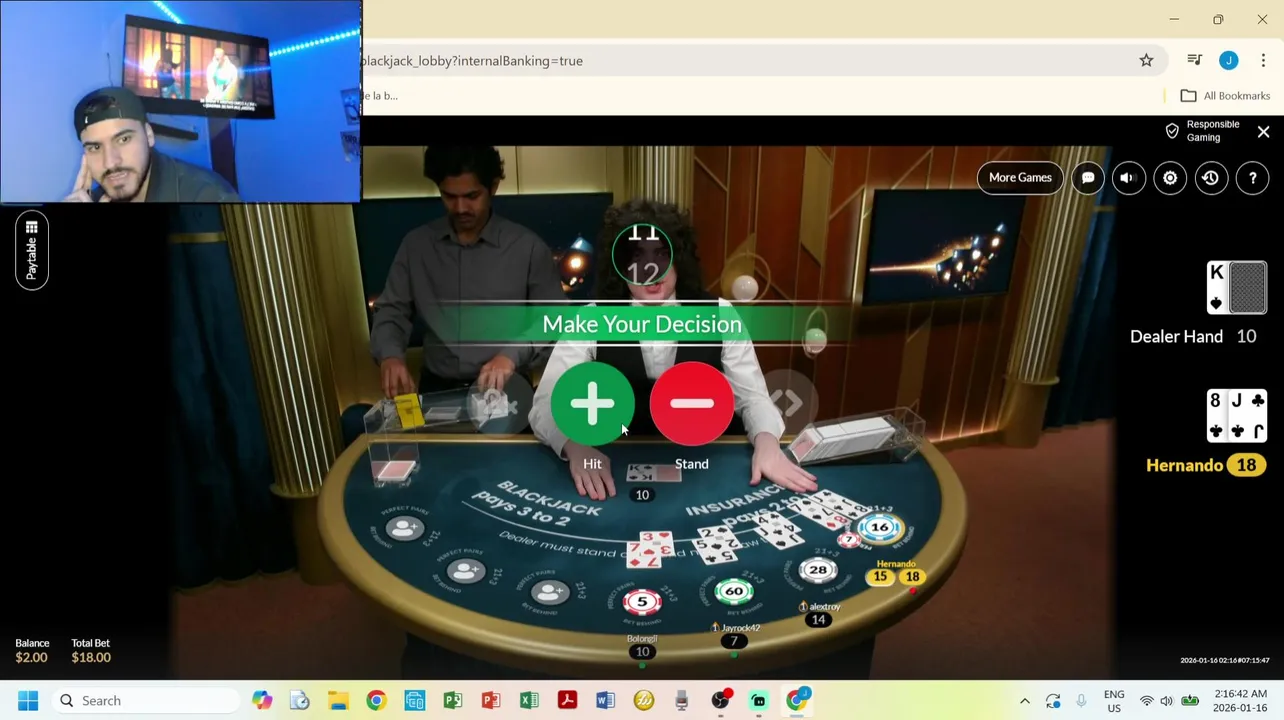Image resolution: width=1284 pixels, height=720 pixels.
Task: Open the taskbar clock and calendar
Action: click(1240, 701)
